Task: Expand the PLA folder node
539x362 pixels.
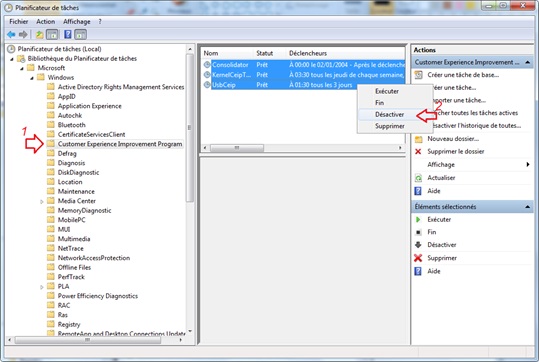Action: [x=42, y=287]
